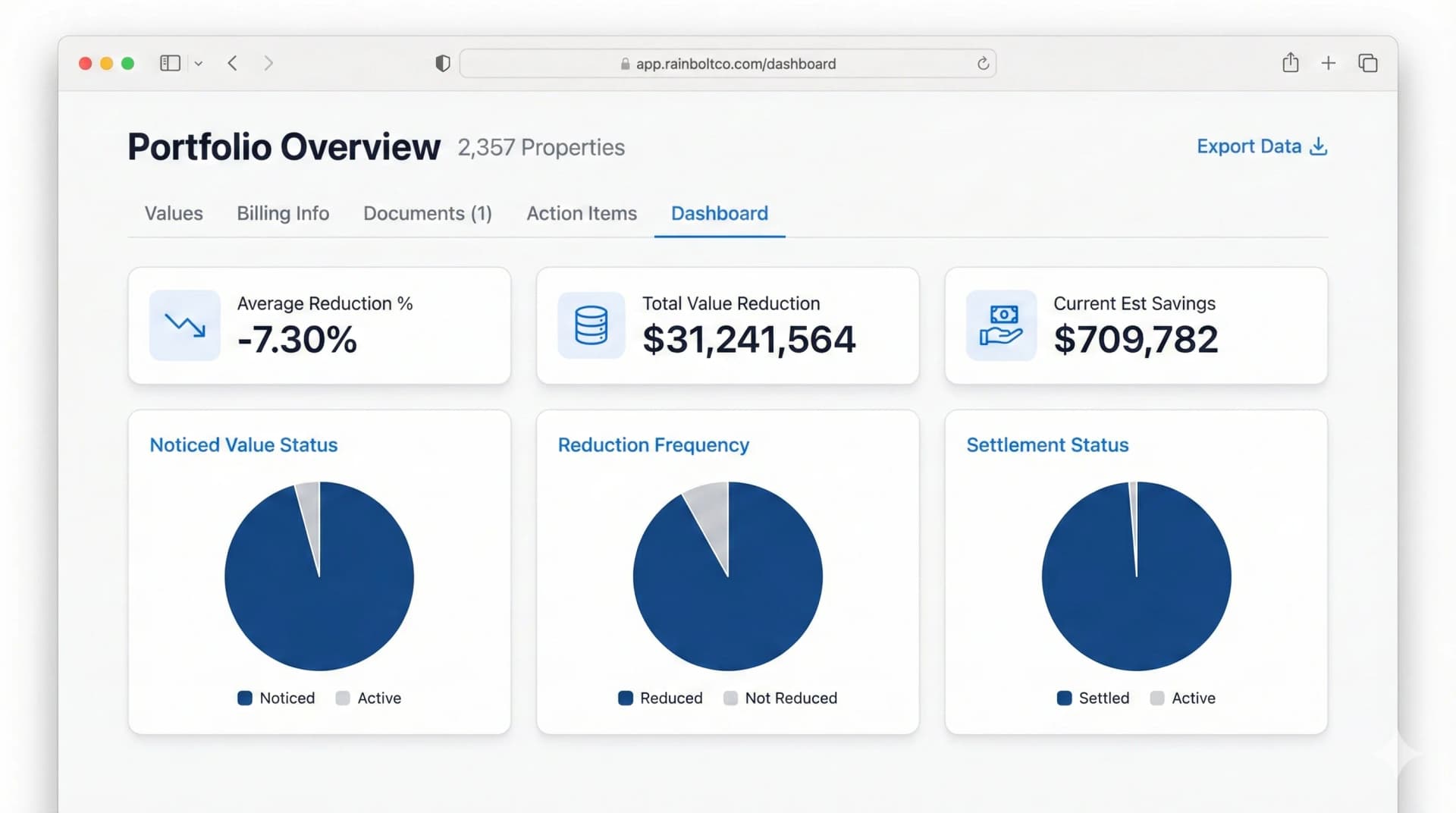The height and width of the screenshot is (813, 1456).
Task: Open the tab overview control
Action: click(x=1367, y=63)
